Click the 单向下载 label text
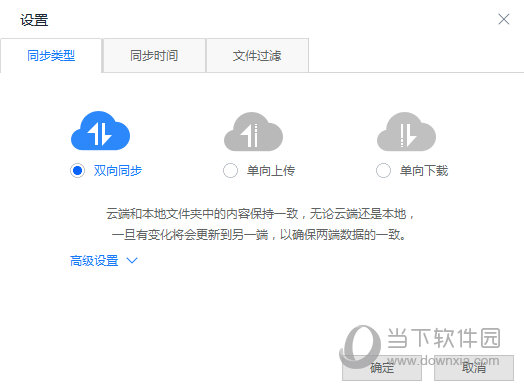 (x=424, y=171)
